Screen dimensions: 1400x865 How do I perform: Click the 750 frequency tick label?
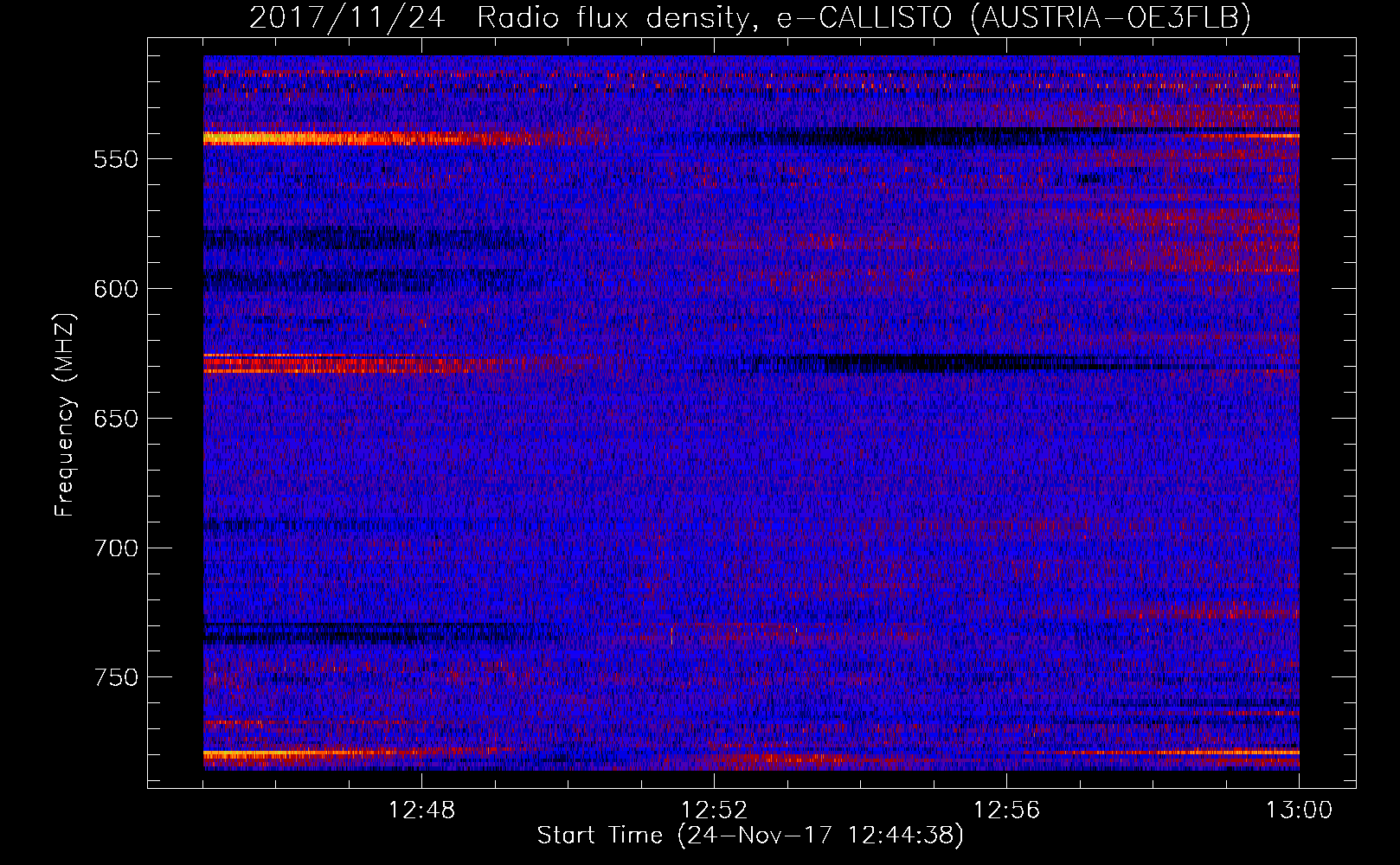point(116,677)
